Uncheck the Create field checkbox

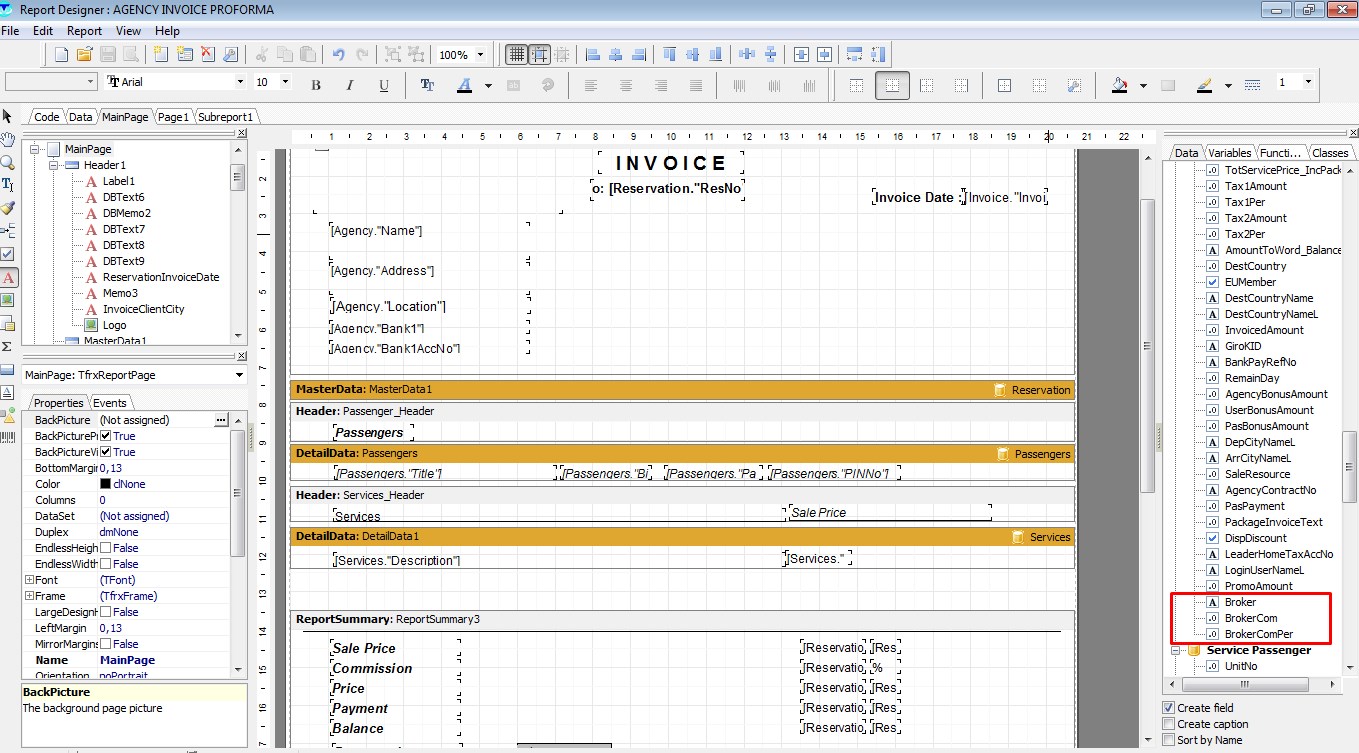pyautogui.click(x=1169, y=708)
